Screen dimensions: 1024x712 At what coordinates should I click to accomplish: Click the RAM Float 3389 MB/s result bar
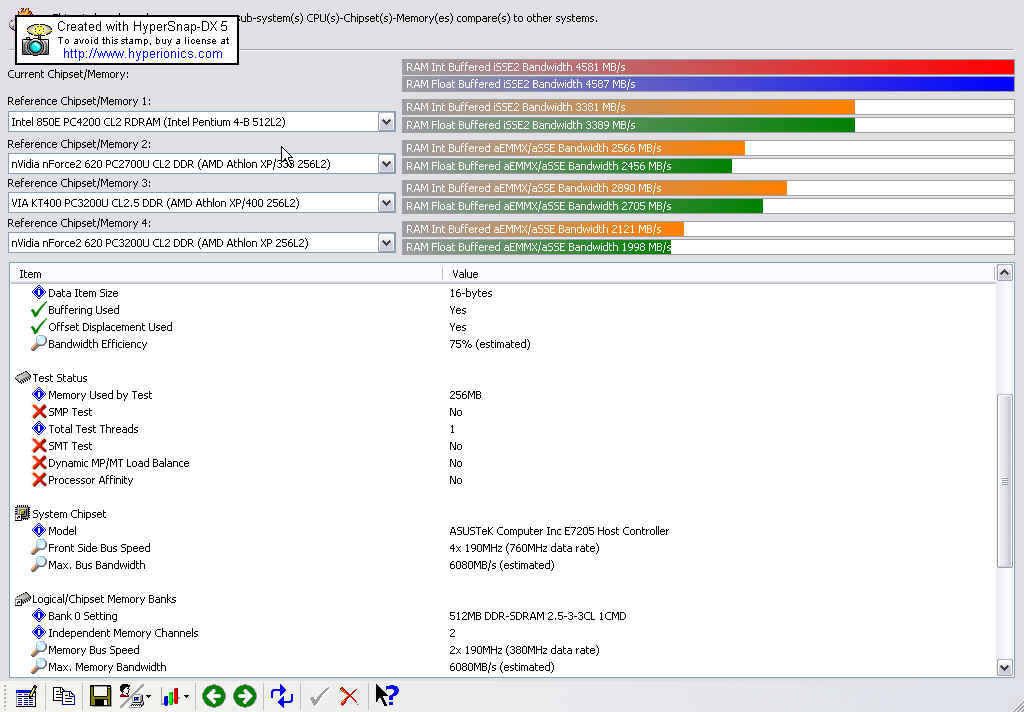tap(628, 125)
